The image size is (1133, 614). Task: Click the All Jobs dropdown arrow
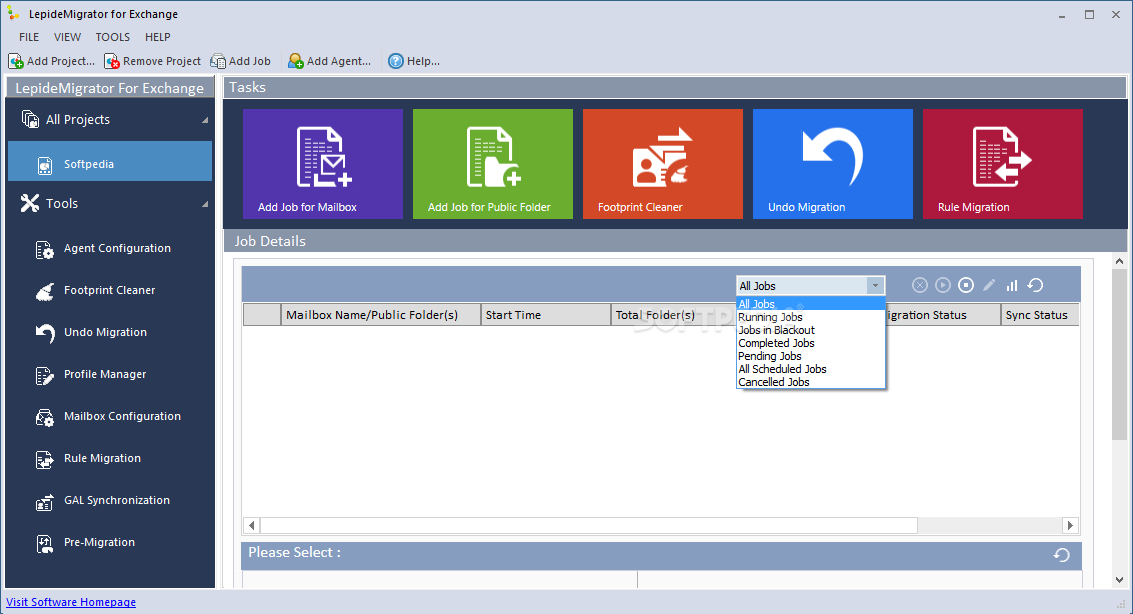pyautogui.click(x=875, y=286)
